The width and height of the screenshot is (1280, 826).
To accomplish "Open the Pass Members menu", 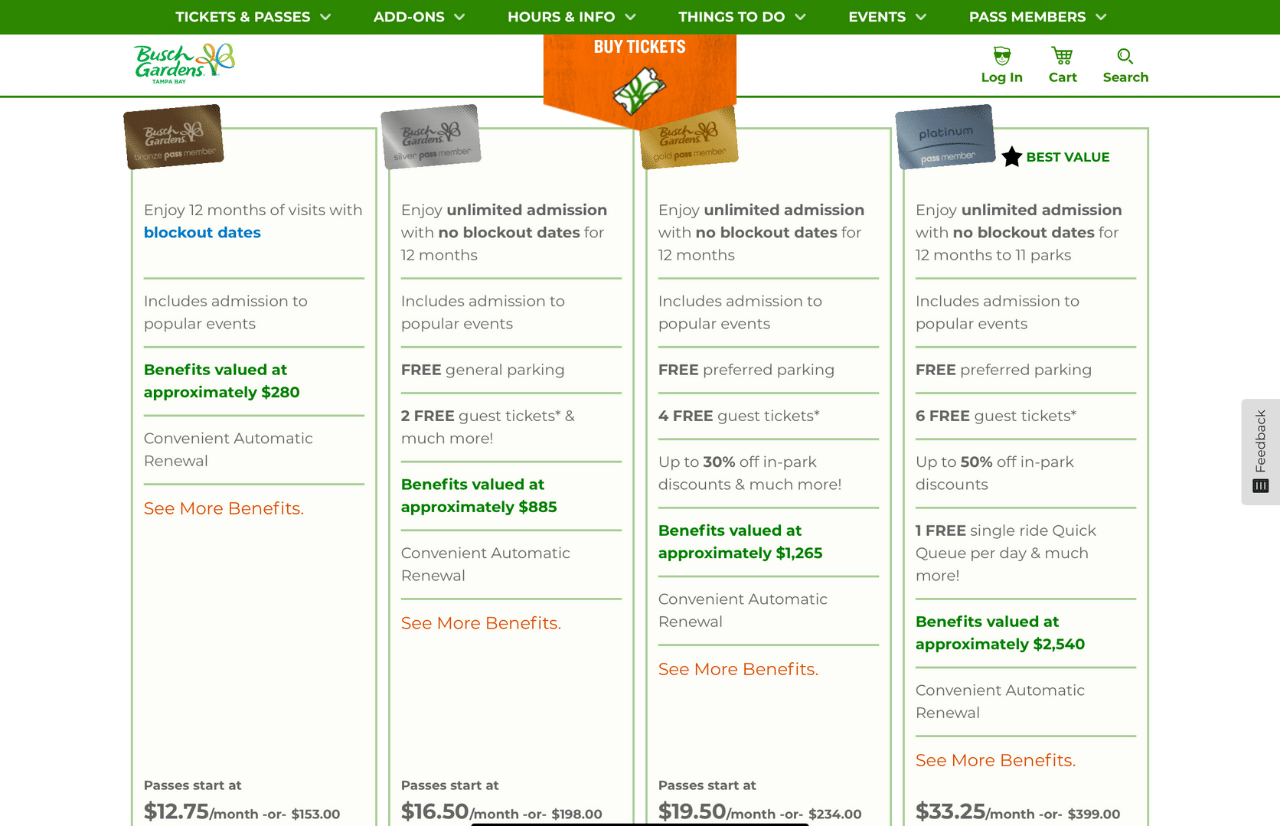I will (1027, 17).
